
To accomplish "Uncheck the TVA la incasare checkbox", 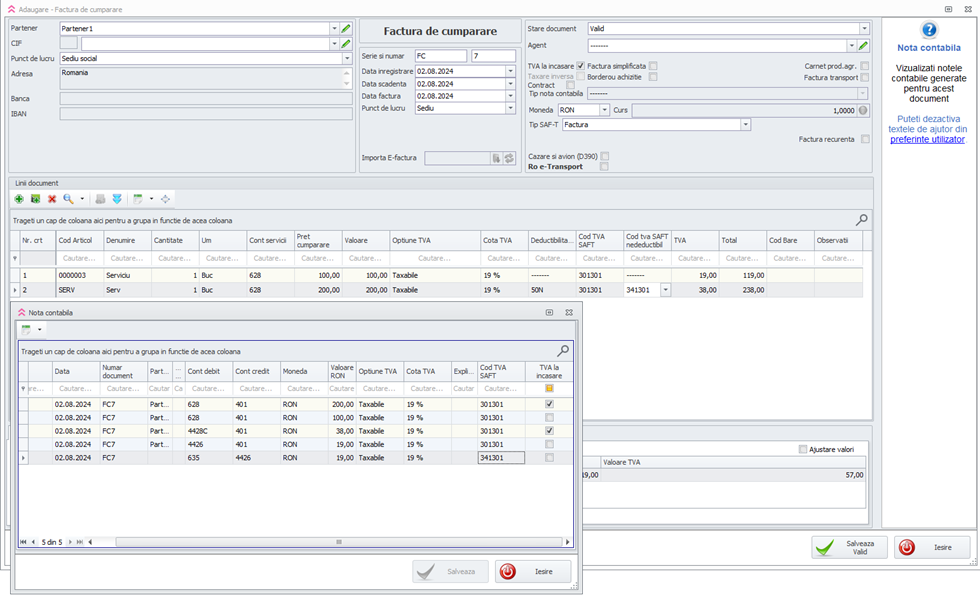I will coord(581,66).
